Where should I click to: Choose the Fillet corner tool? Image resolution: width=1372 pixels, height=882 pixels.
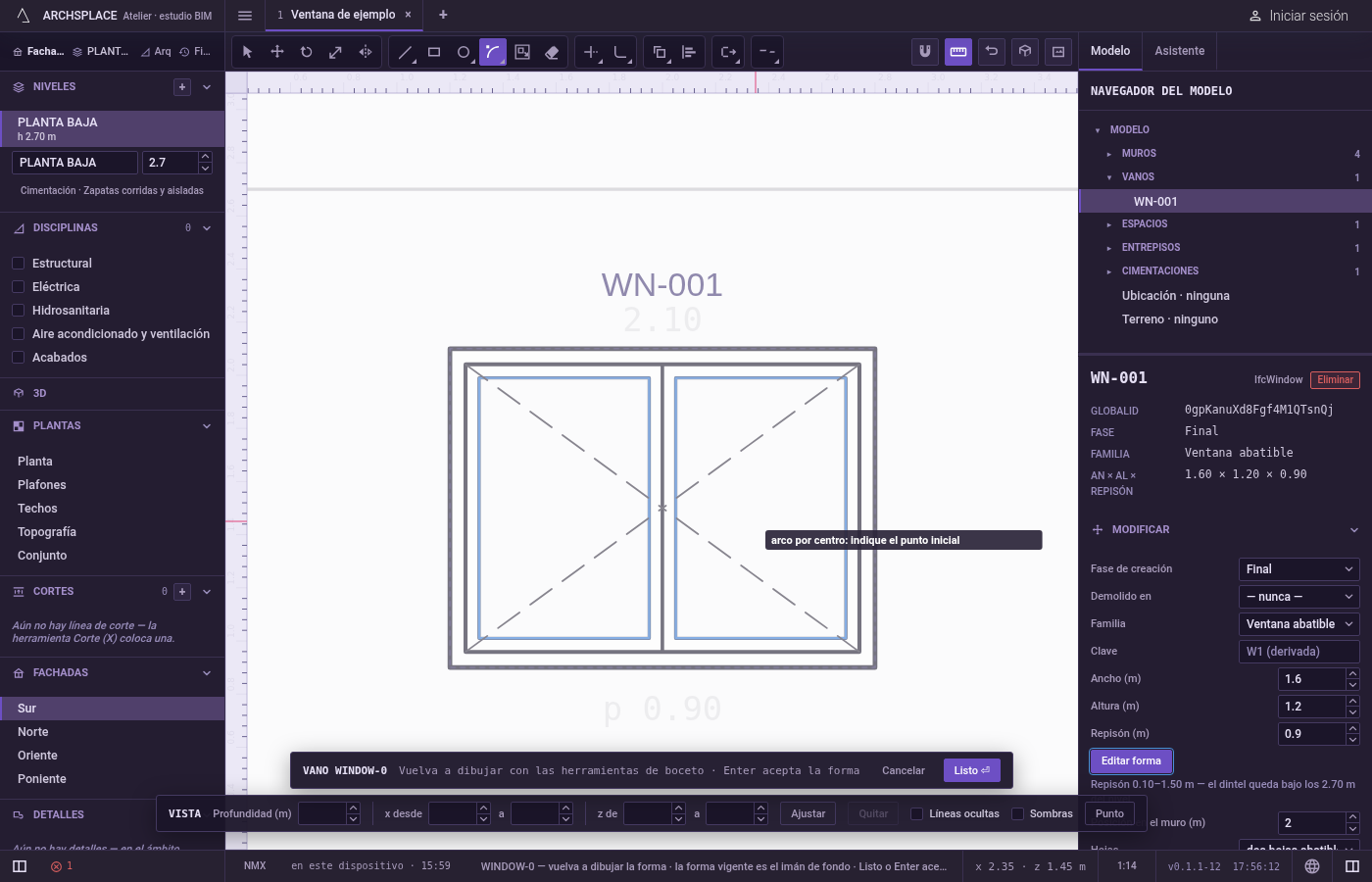(620, 52)
